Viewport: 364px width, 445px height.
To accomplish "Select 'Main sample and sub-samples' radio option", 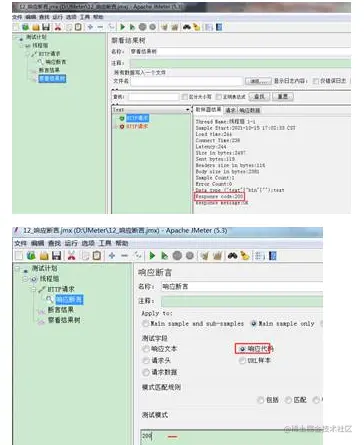I will [193, 323].
